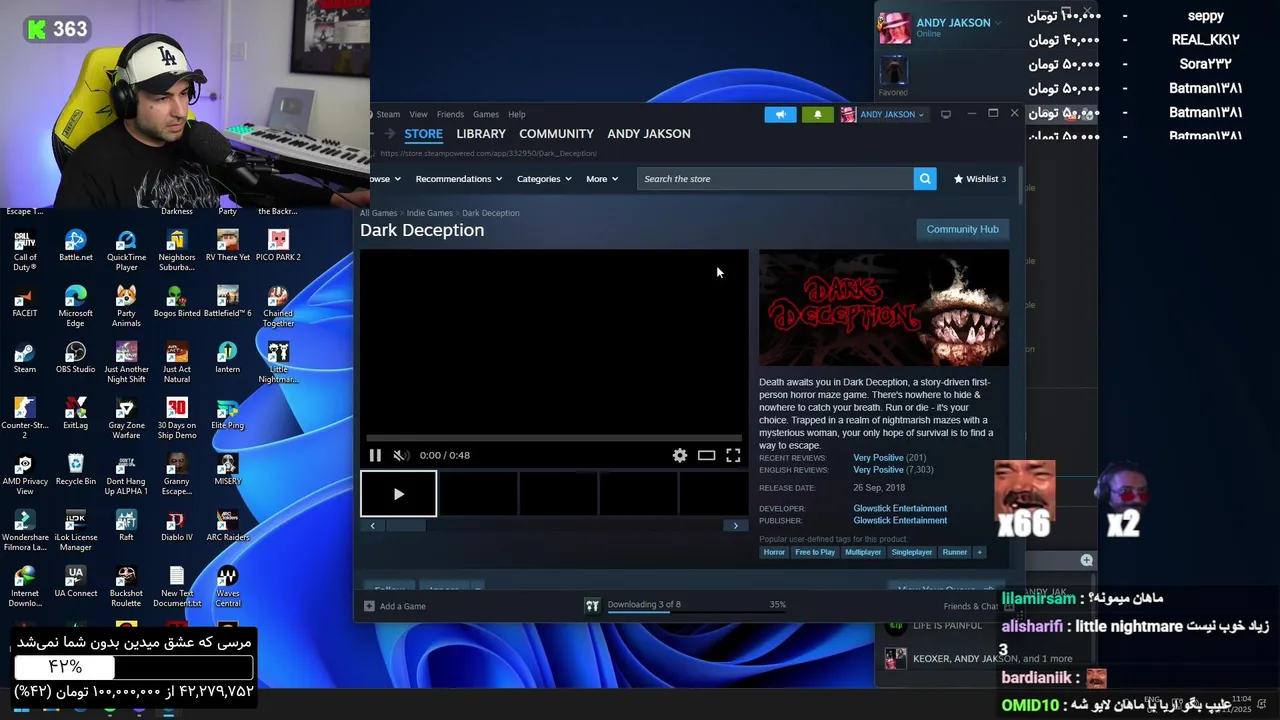Unmute the trailer video

point(400,455)
